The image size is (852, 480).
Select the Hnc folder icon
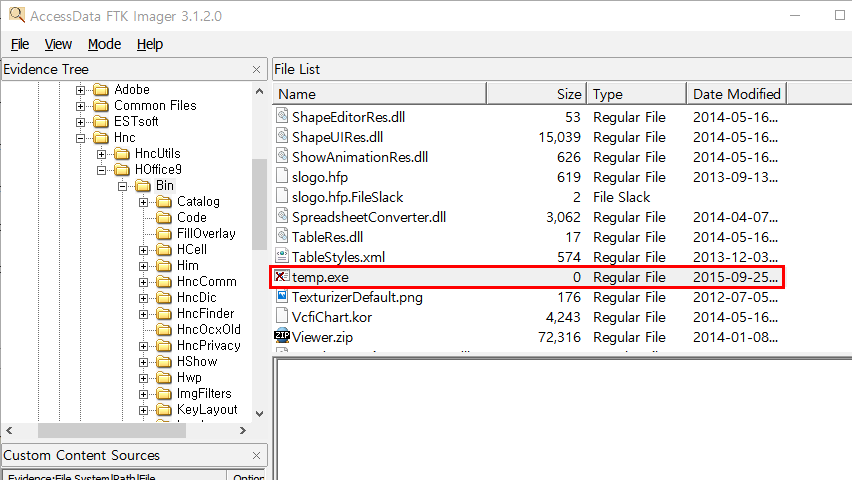[101, 138]
